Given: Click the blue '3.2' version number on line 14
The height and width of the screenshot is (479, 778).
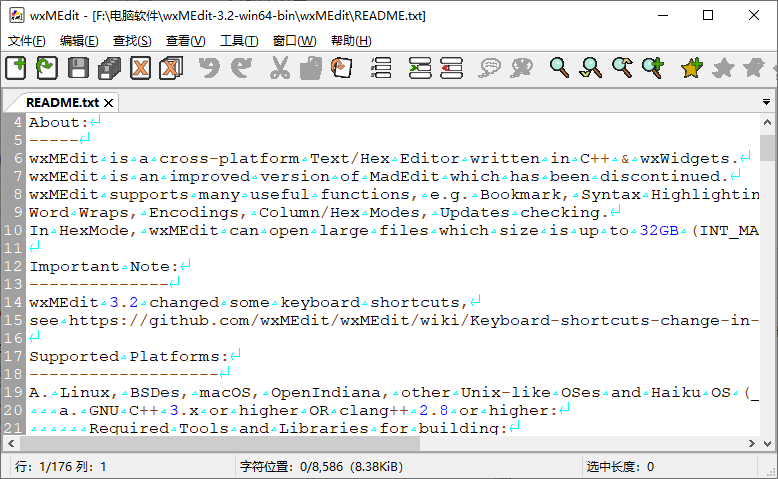Looking at the screenshot, I should (124, 303).
